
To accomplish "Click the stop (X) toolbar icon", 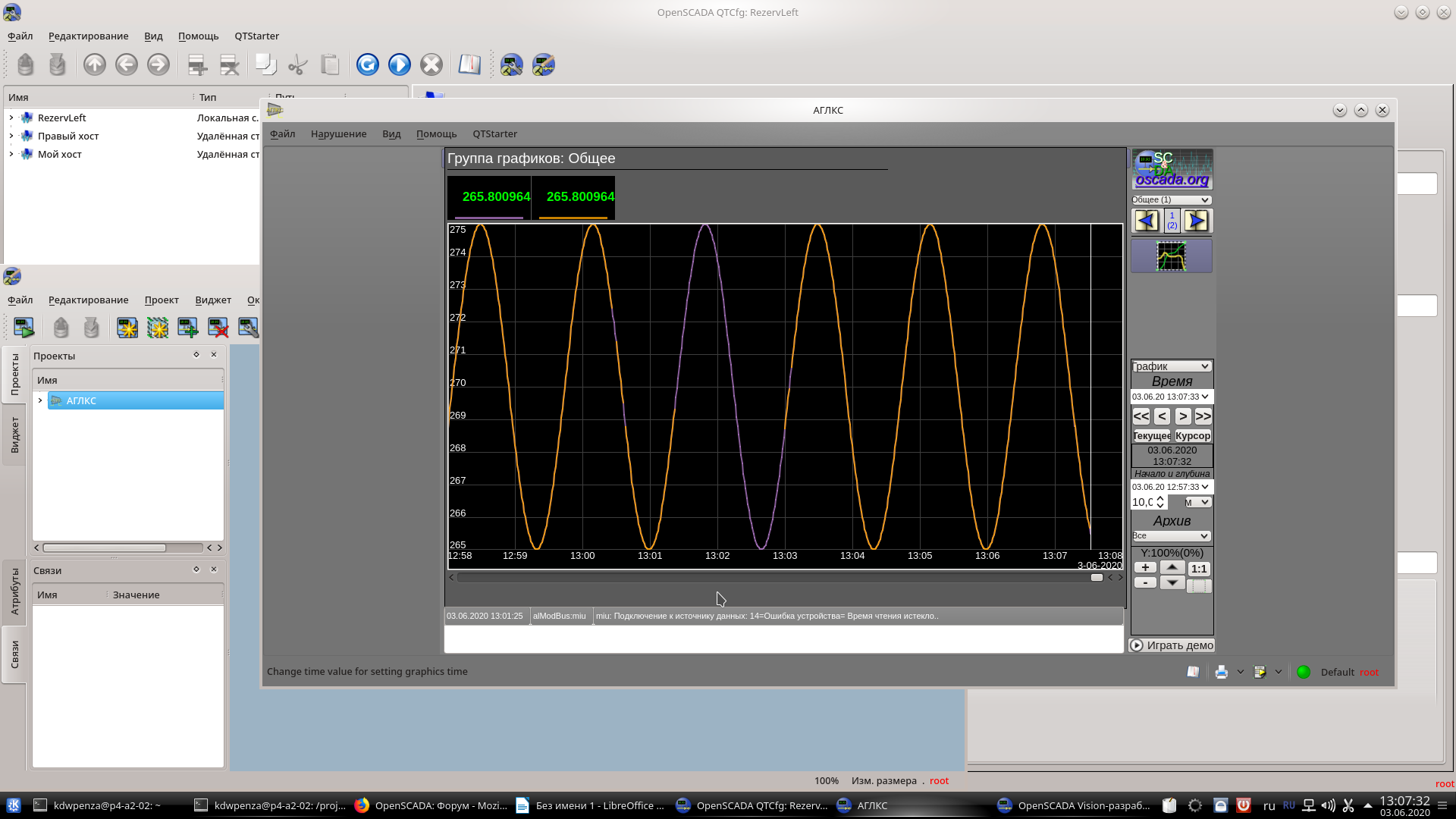I will pos(431,65).
